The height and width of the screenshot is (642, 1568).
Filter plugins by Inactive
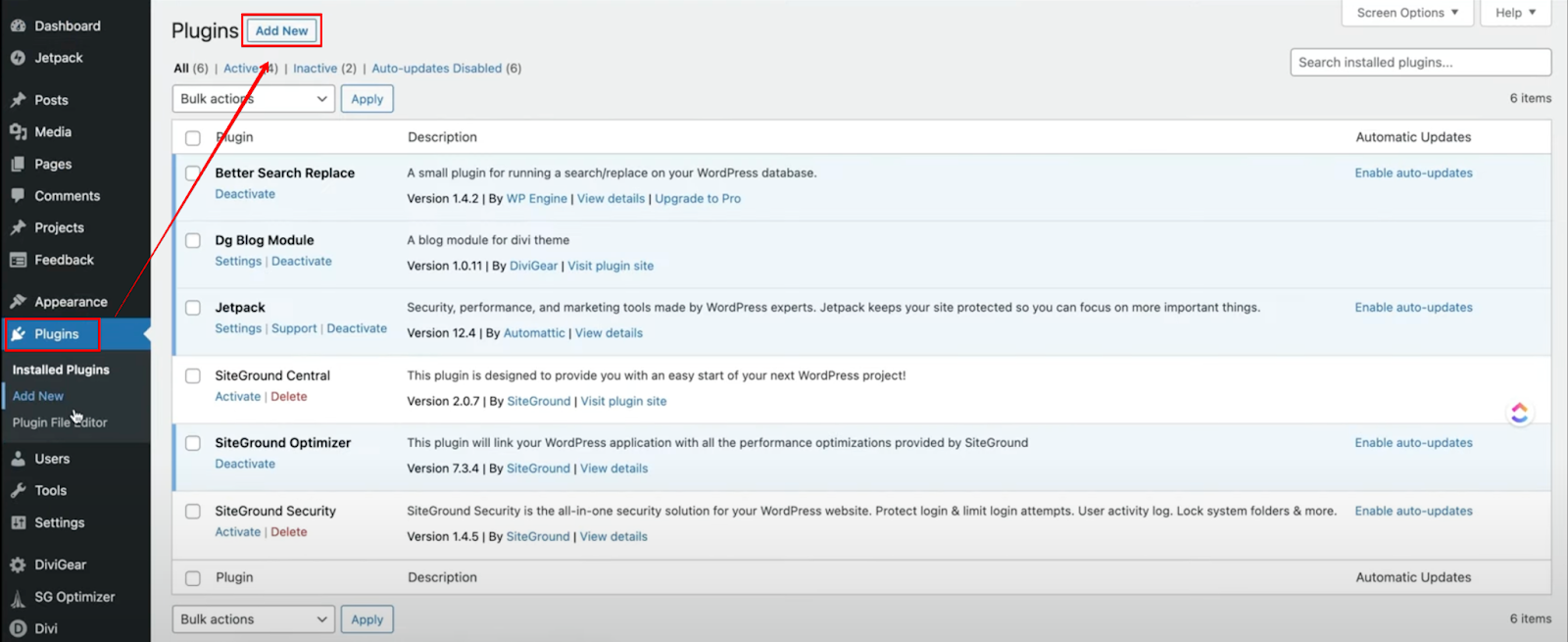pos(315,69)
